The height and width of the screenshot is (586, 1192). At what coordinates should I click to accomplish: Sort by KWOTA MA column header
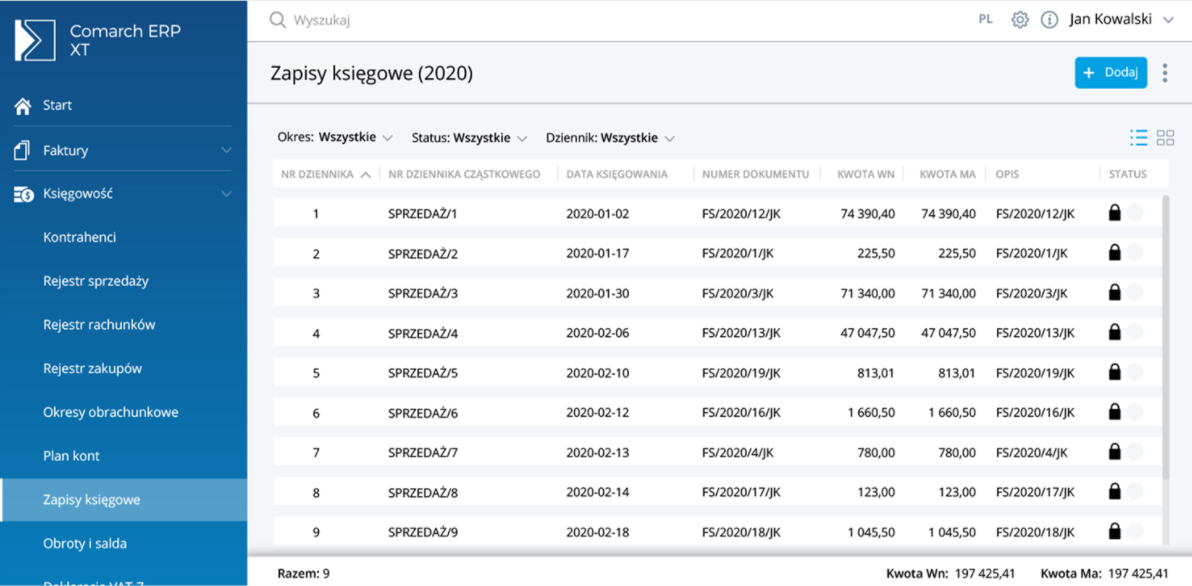pyautogui.click(x=947, y=174)
